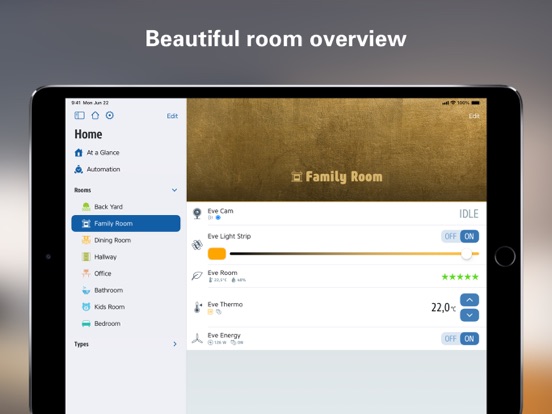Switch Eve Energy to ON

(x=469, y=339)
